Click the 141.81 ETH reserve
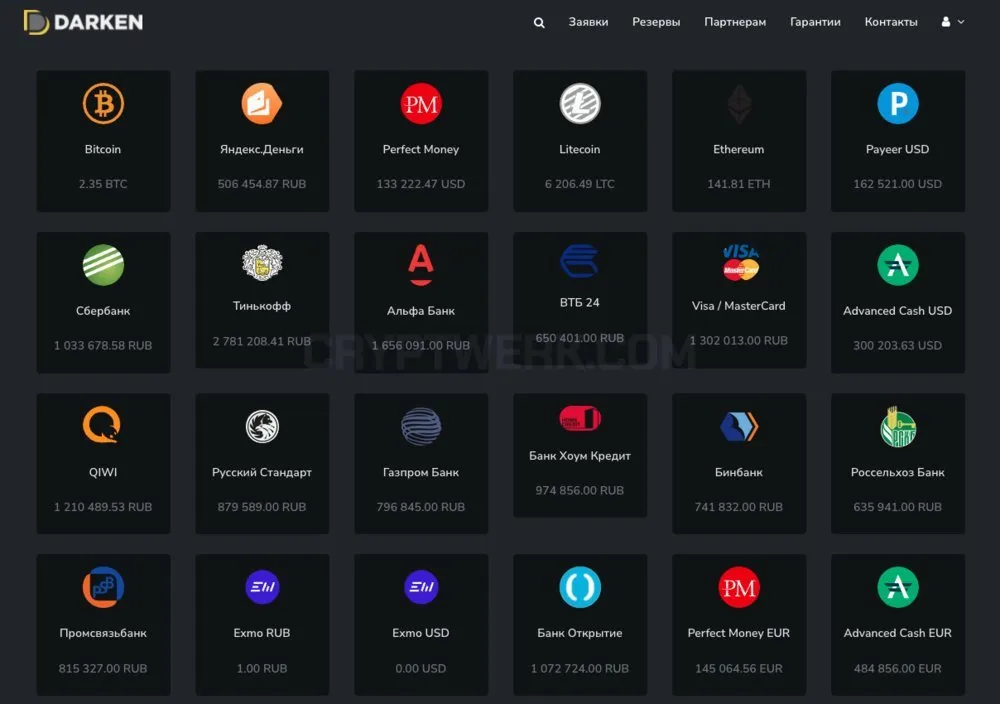The width and height of the screenshot is (1000, 704). (x=739, y=184)
